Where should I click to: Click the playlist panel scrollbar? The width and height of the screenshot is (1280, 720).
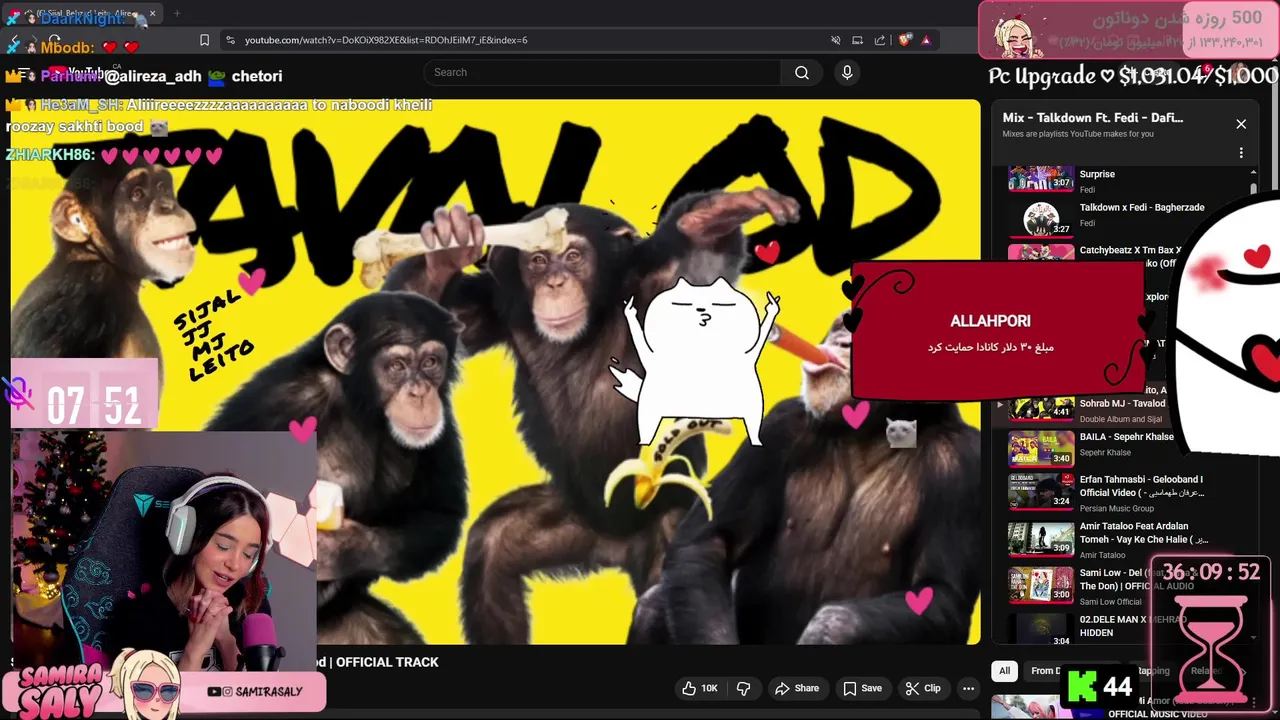(1253, 190)
